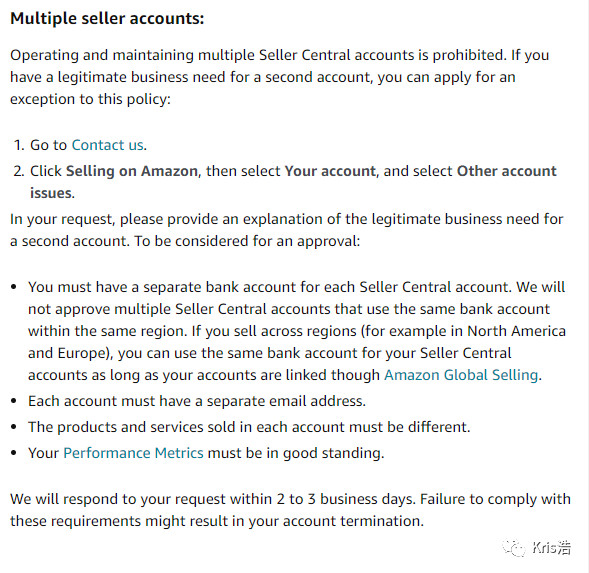Click the 2 to 3 business days sentence
This screenshot has height=573, width=589.
(x=213, y=499)
